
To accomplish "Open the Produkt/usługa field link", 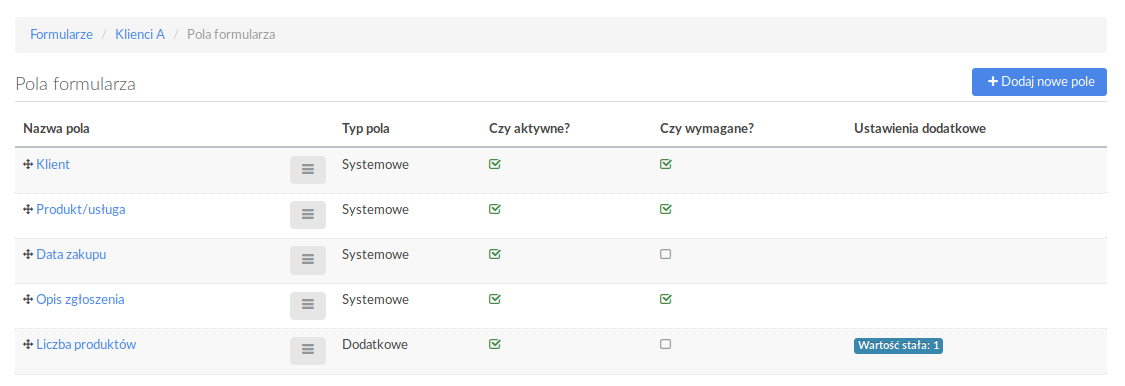I will click(80, 209).
